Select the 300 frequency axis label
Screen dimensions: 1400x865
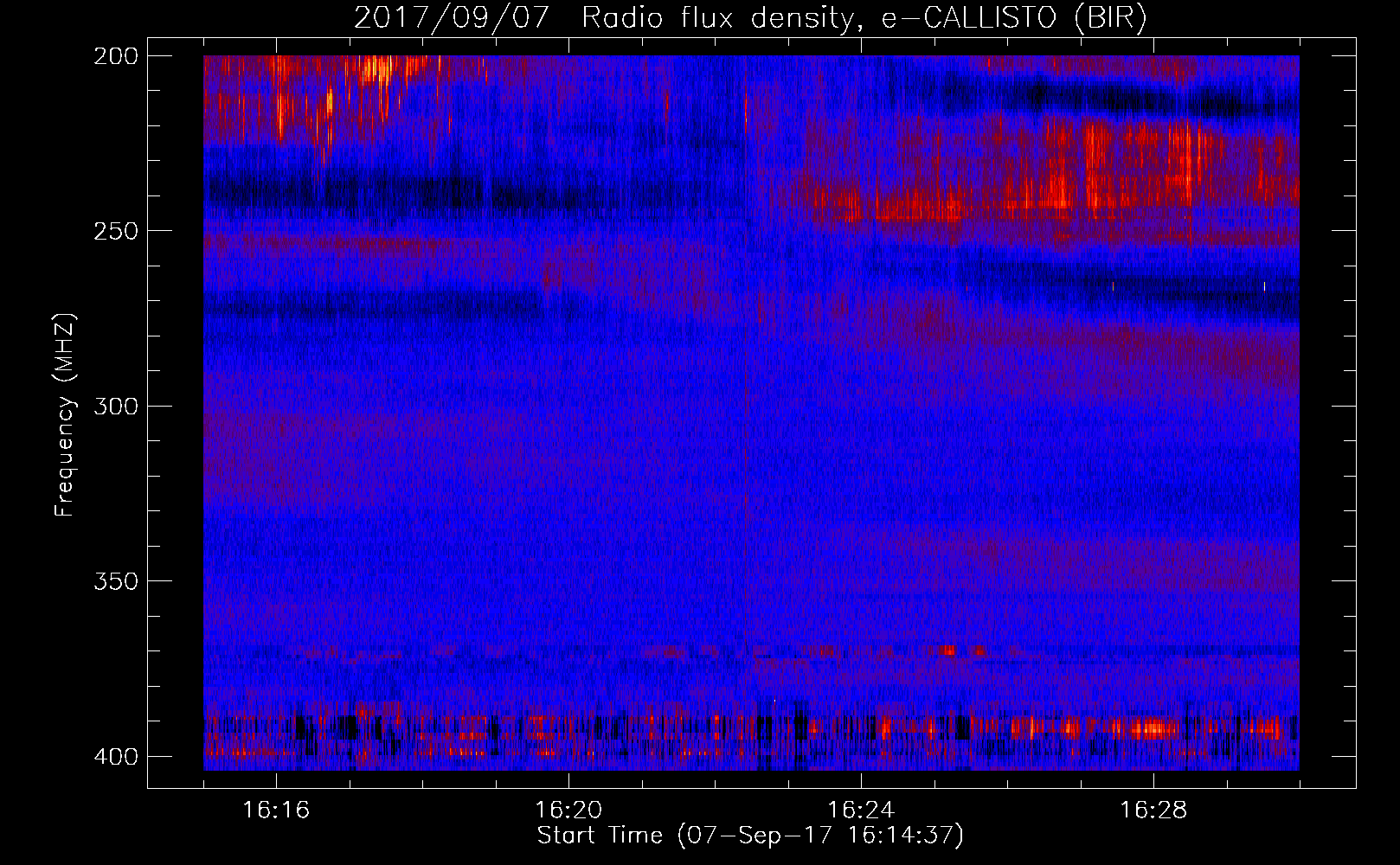(x=115, y=407)
